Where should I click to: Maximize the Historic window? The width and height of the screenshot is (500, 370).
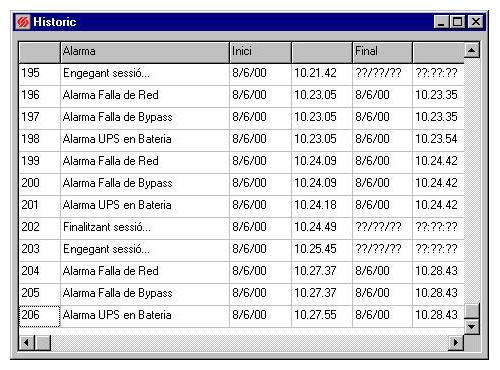pyautogui.click(x=457, y=22)
